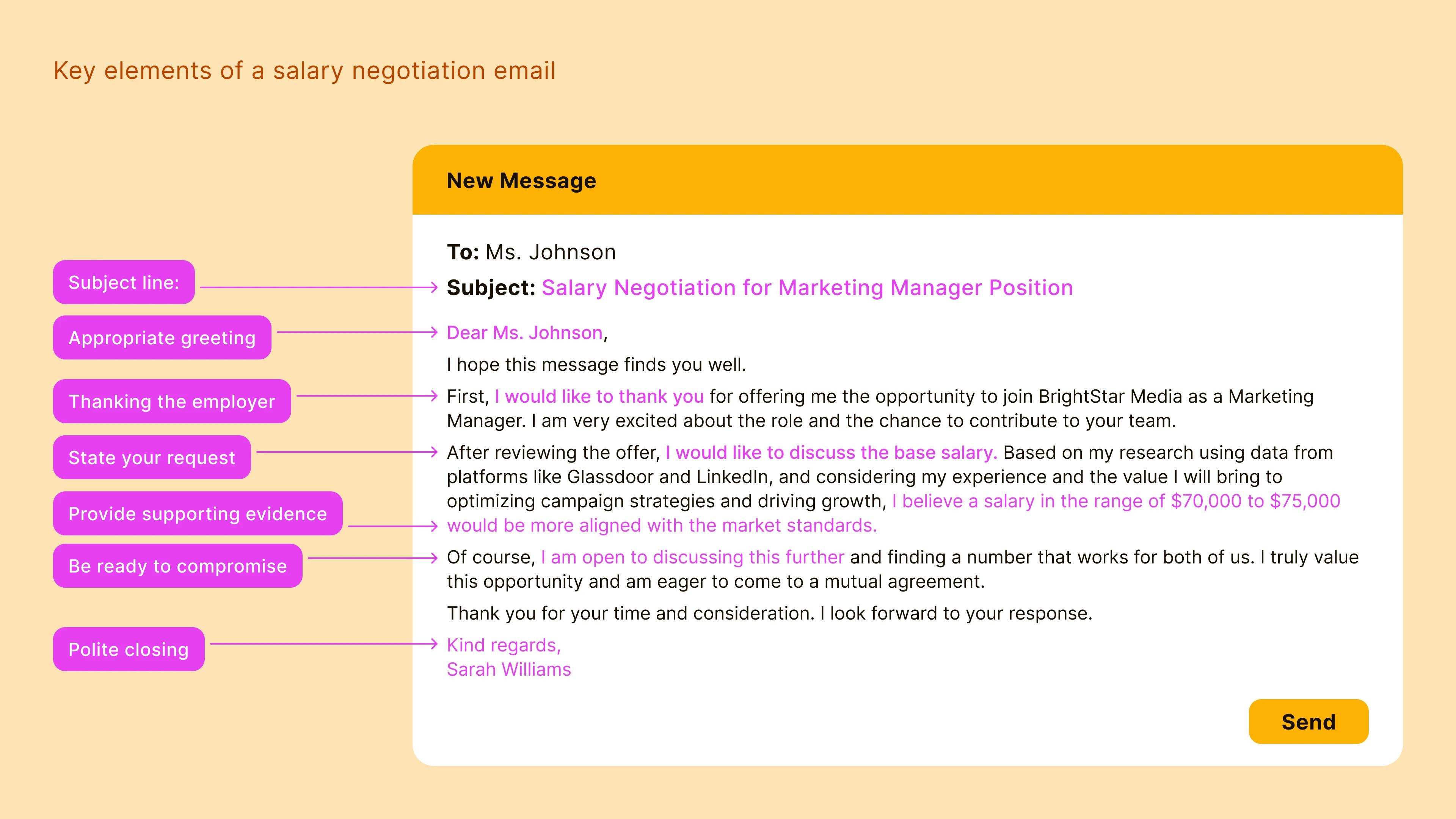Screen dimensions: 1456x819
Task: Click the To recipient field "Ms. Johnson"
Action: (551, 252)
